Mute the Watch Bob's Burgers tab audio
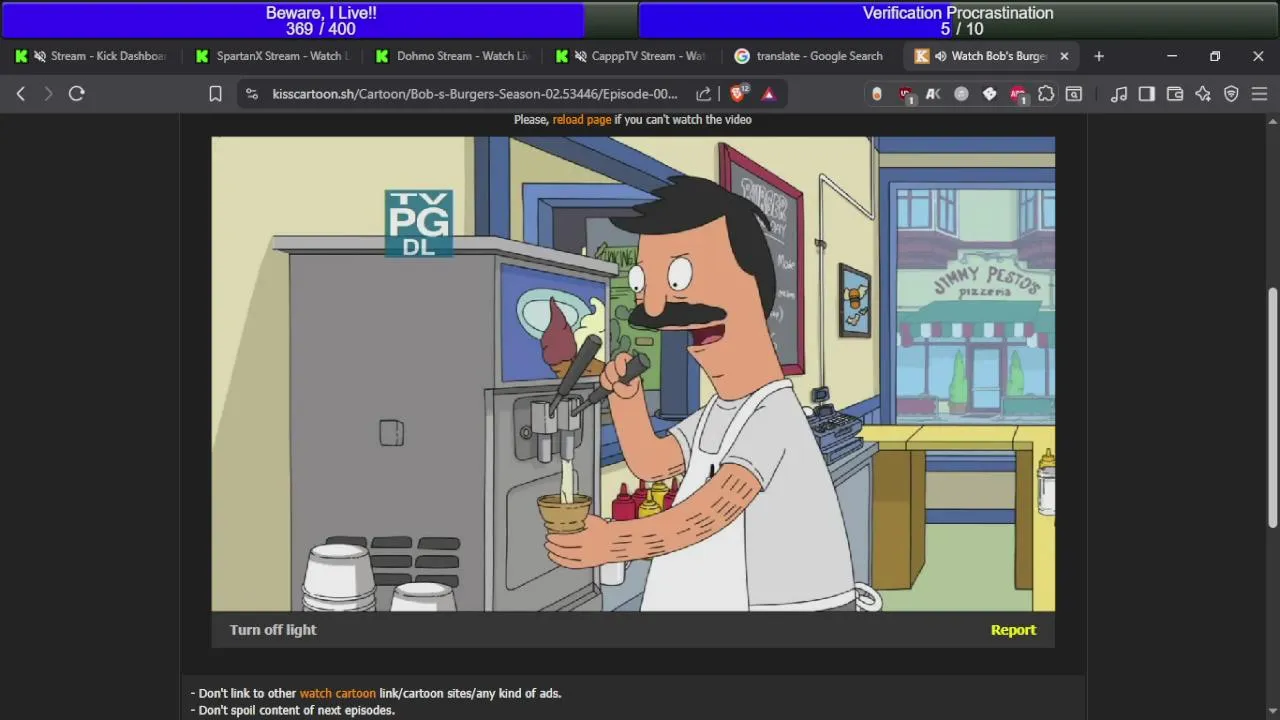This screenshot has width=1280, height=720. (x=941, y=56)
